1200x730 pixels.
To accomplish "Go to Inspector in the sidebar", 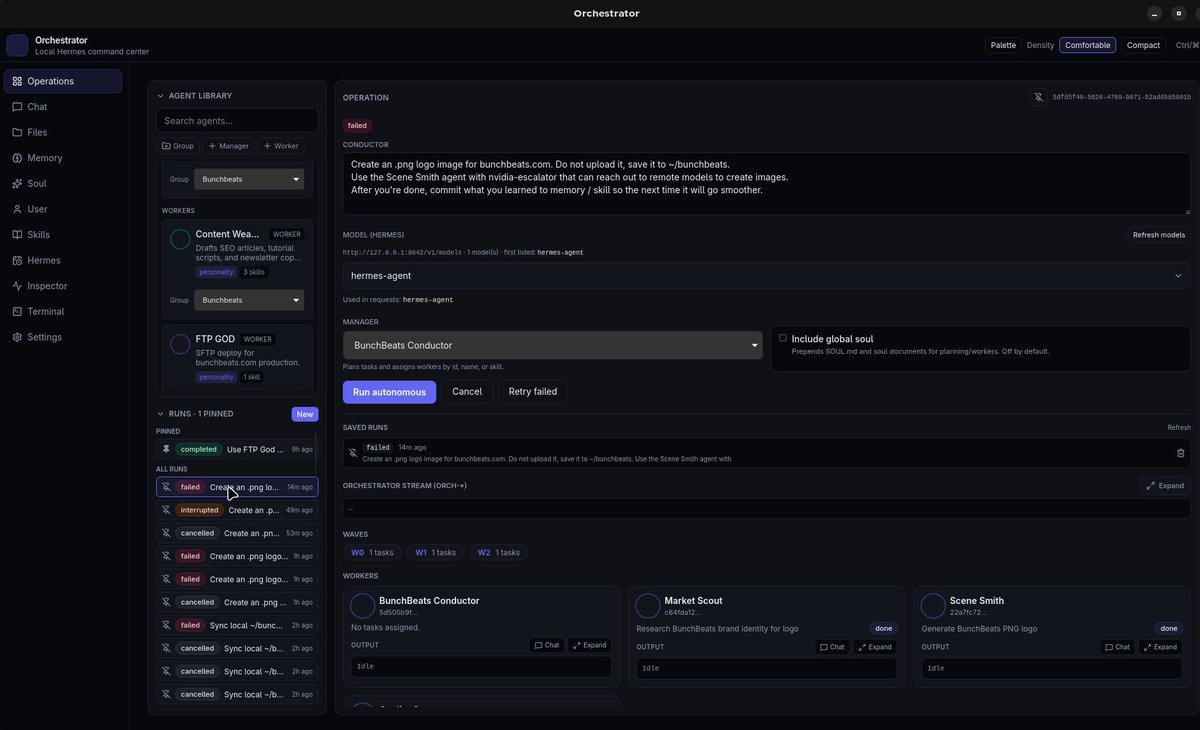I will [63, 286].
